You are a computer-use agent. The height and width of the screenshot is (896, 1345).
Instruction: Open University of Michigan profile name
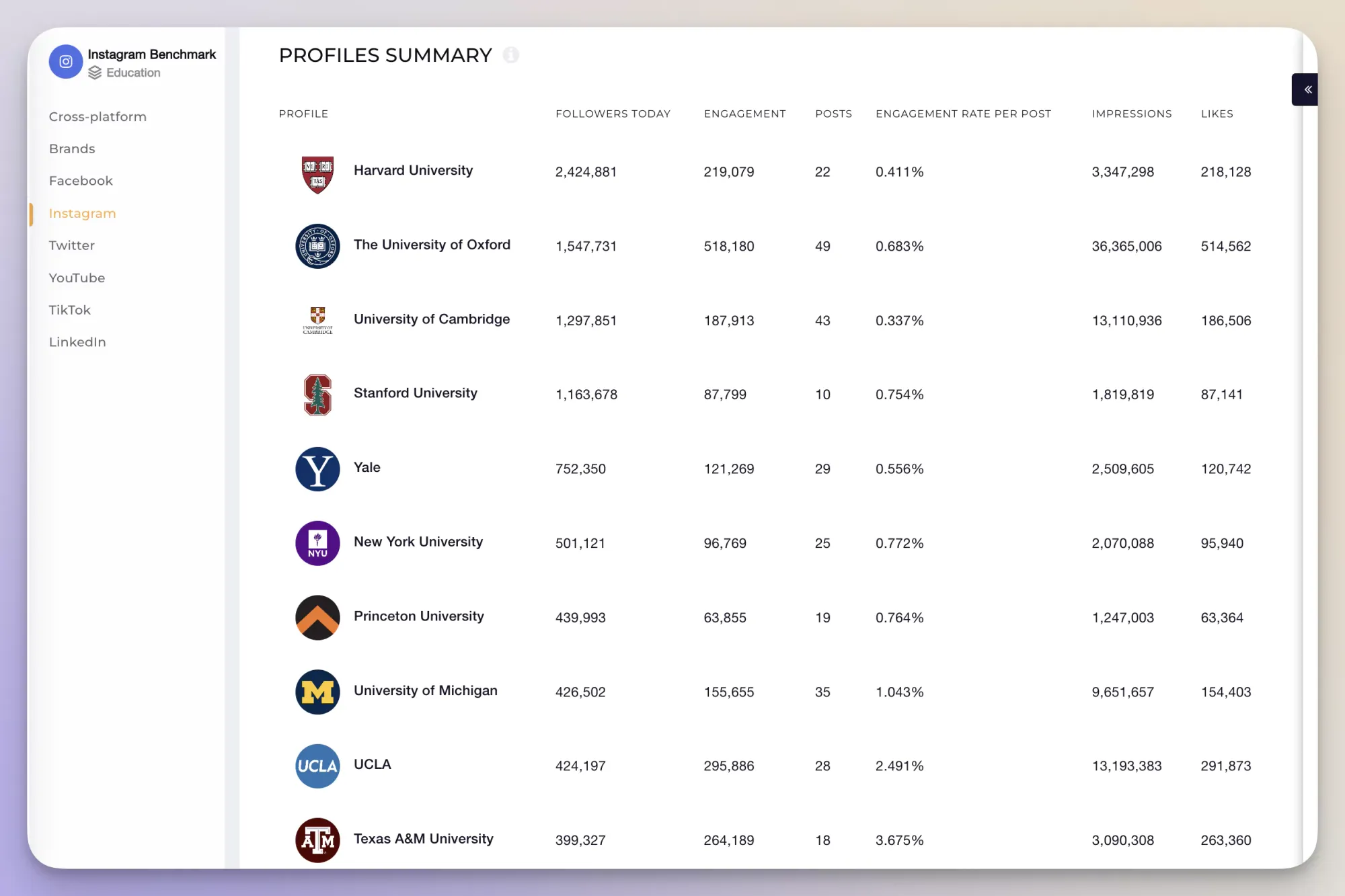[426, 690]
